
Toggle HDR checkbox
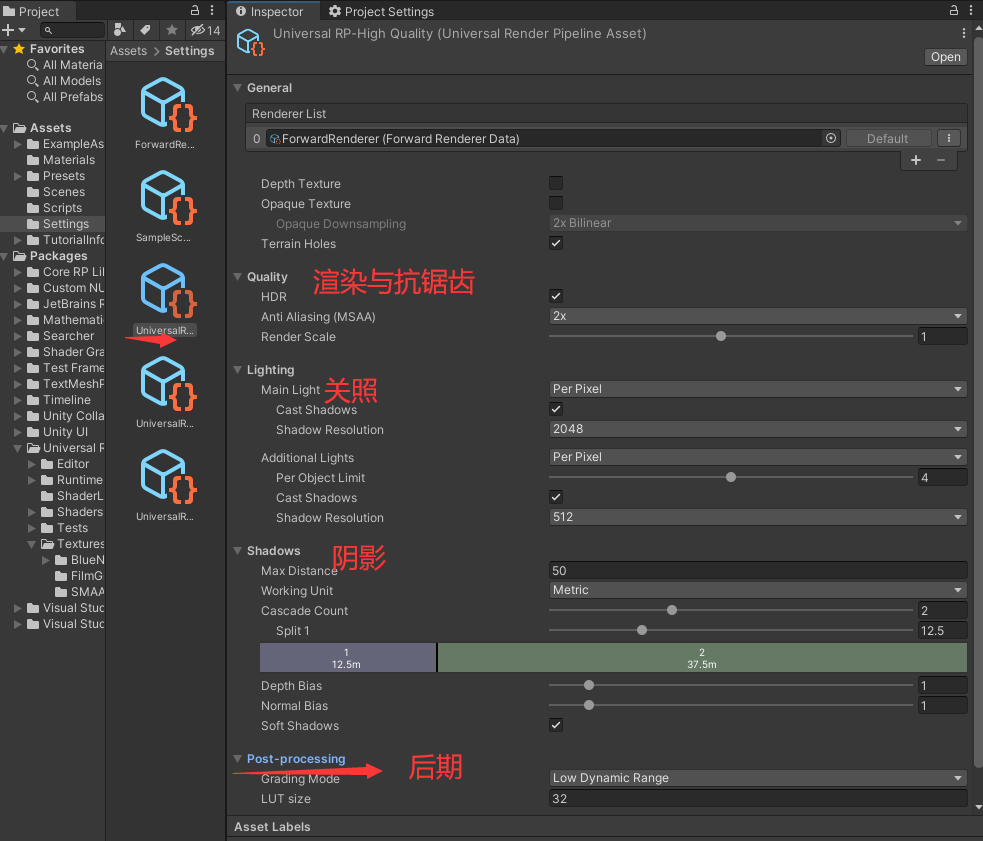click(555, 296)
